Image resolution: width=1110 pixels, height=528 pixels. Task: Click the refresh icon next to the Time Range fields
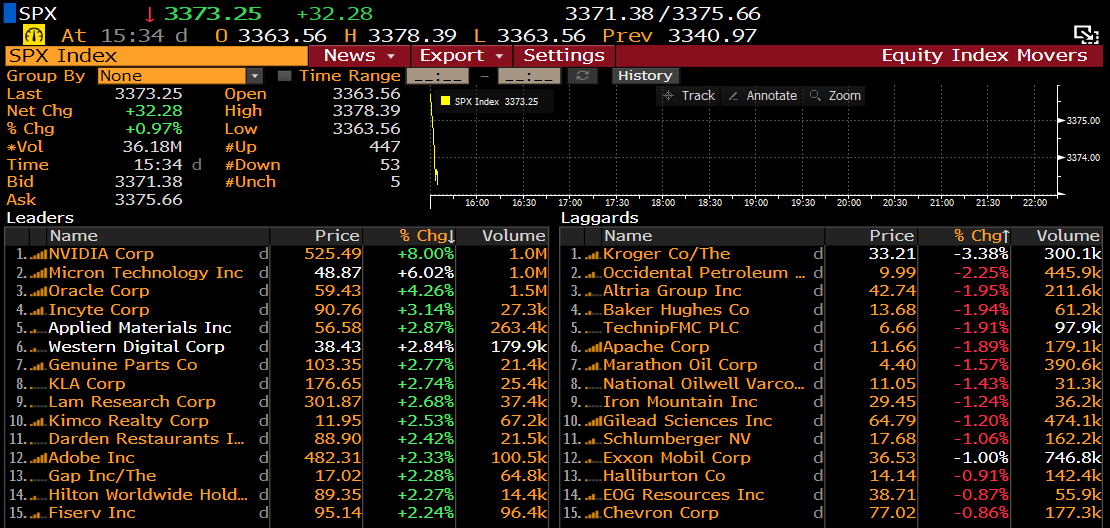pos(582,76)
